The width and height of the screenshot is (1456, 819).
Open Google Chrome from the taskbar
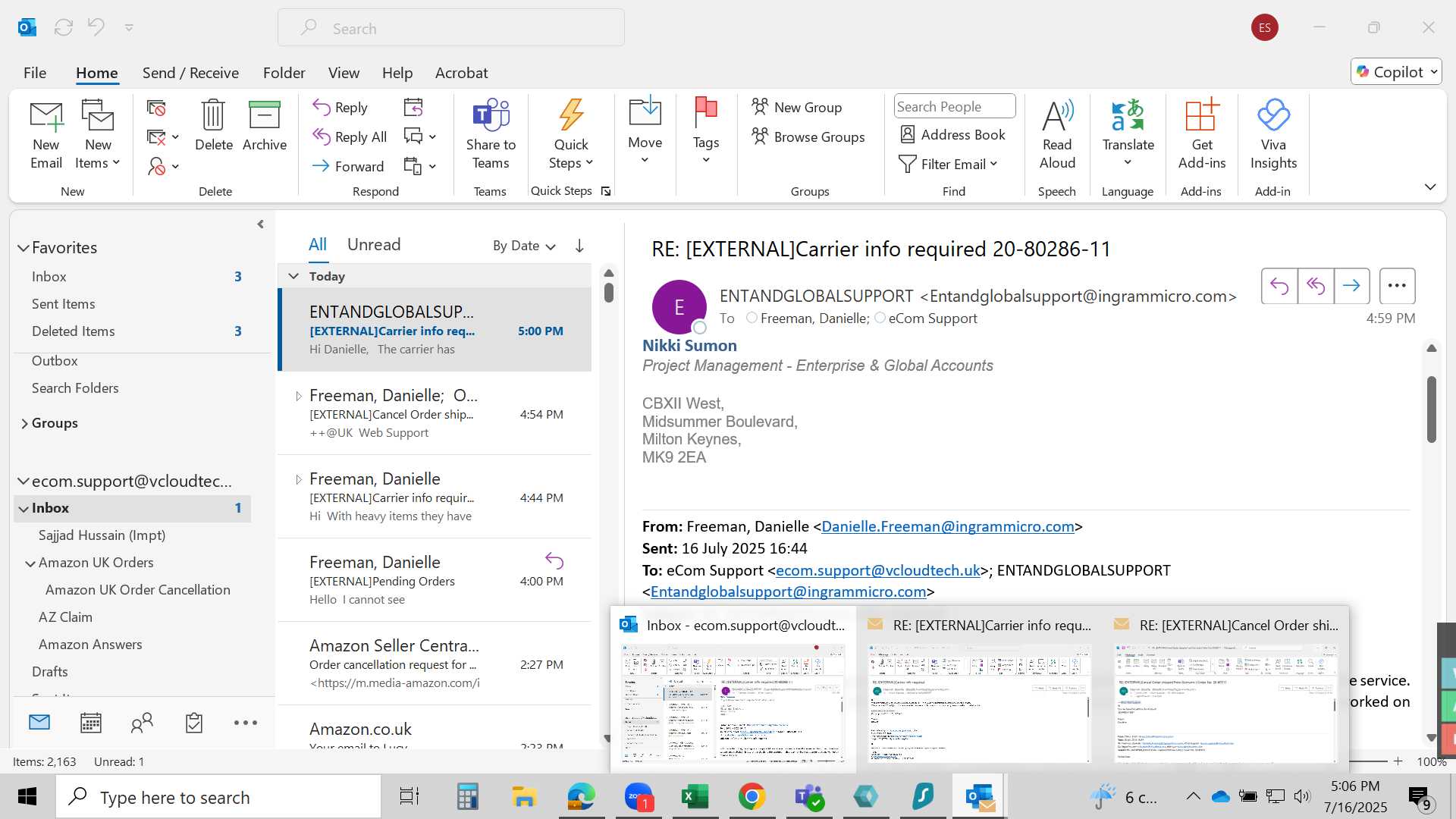tap(752, 796)
